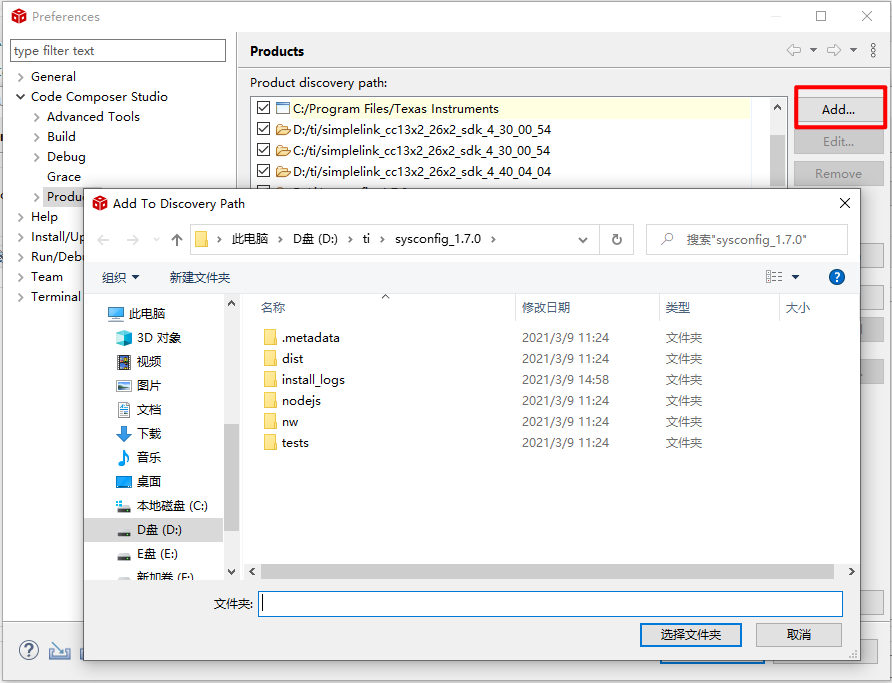Click the disabled Edit... button
Screen dimensions: 892x683
838,142
